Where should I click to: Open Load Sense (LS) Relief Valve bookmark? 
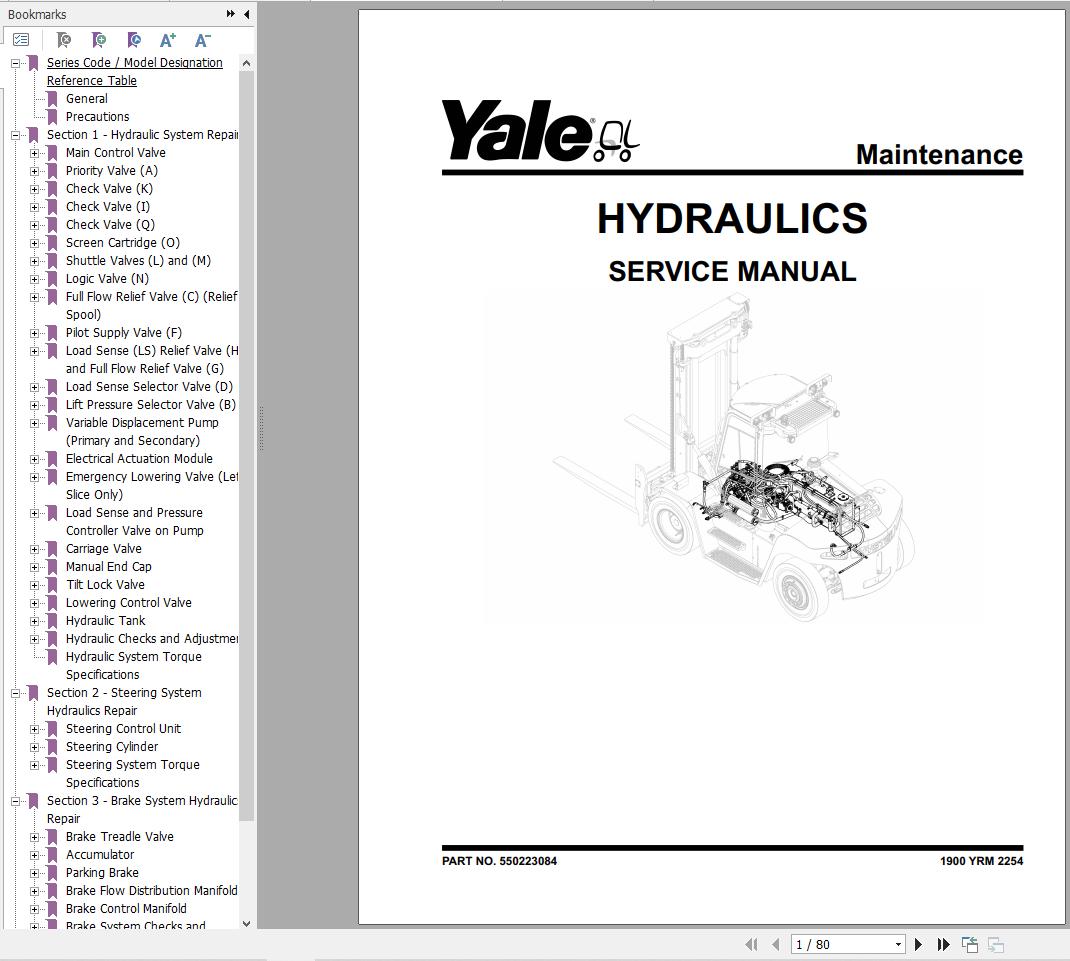pos(151,360)
